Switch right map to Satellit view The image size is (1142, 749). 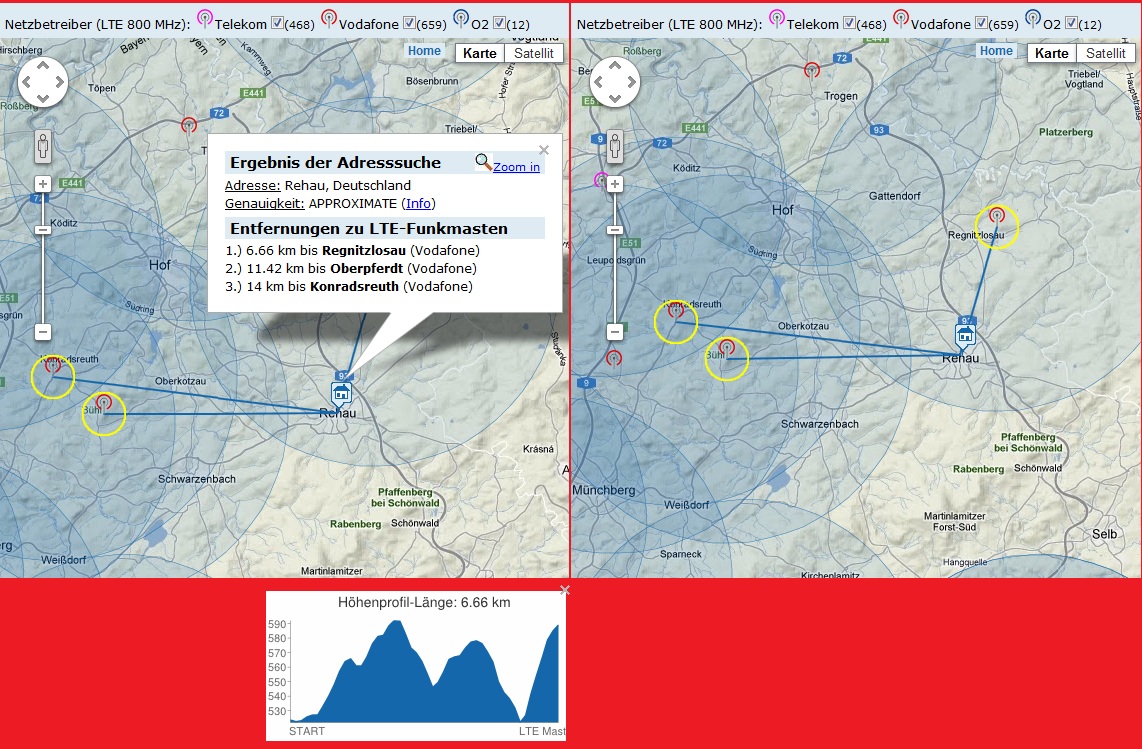pos(1106,53)
